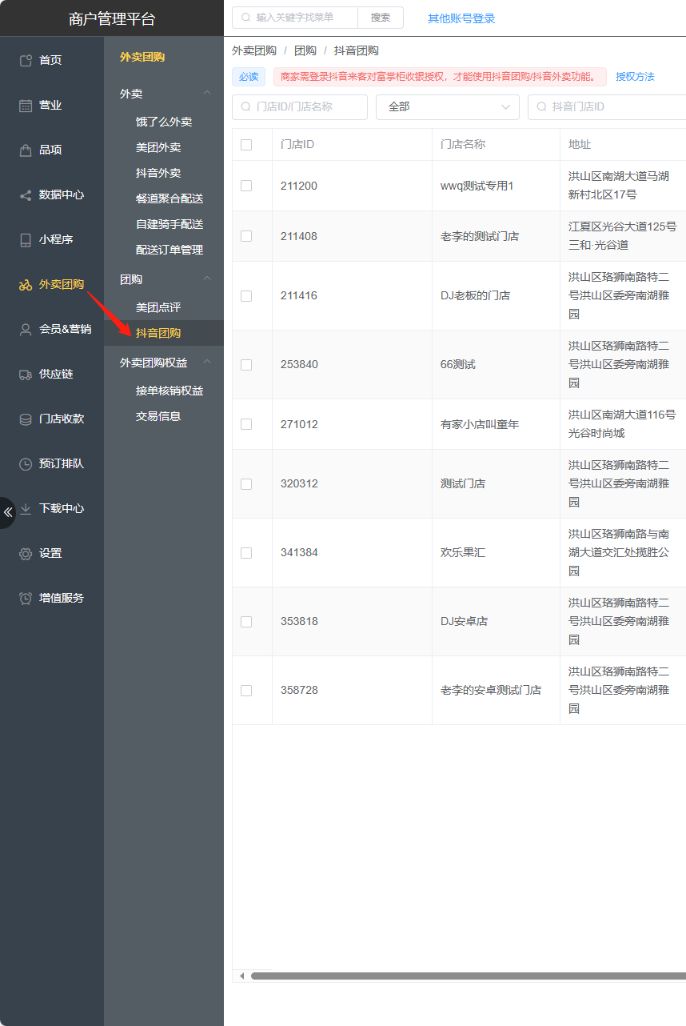Image resolution: width=686 pixels, height=1026 pixels.
Task: Open 自建骑手配送 menu item
Action: point(169,224)
